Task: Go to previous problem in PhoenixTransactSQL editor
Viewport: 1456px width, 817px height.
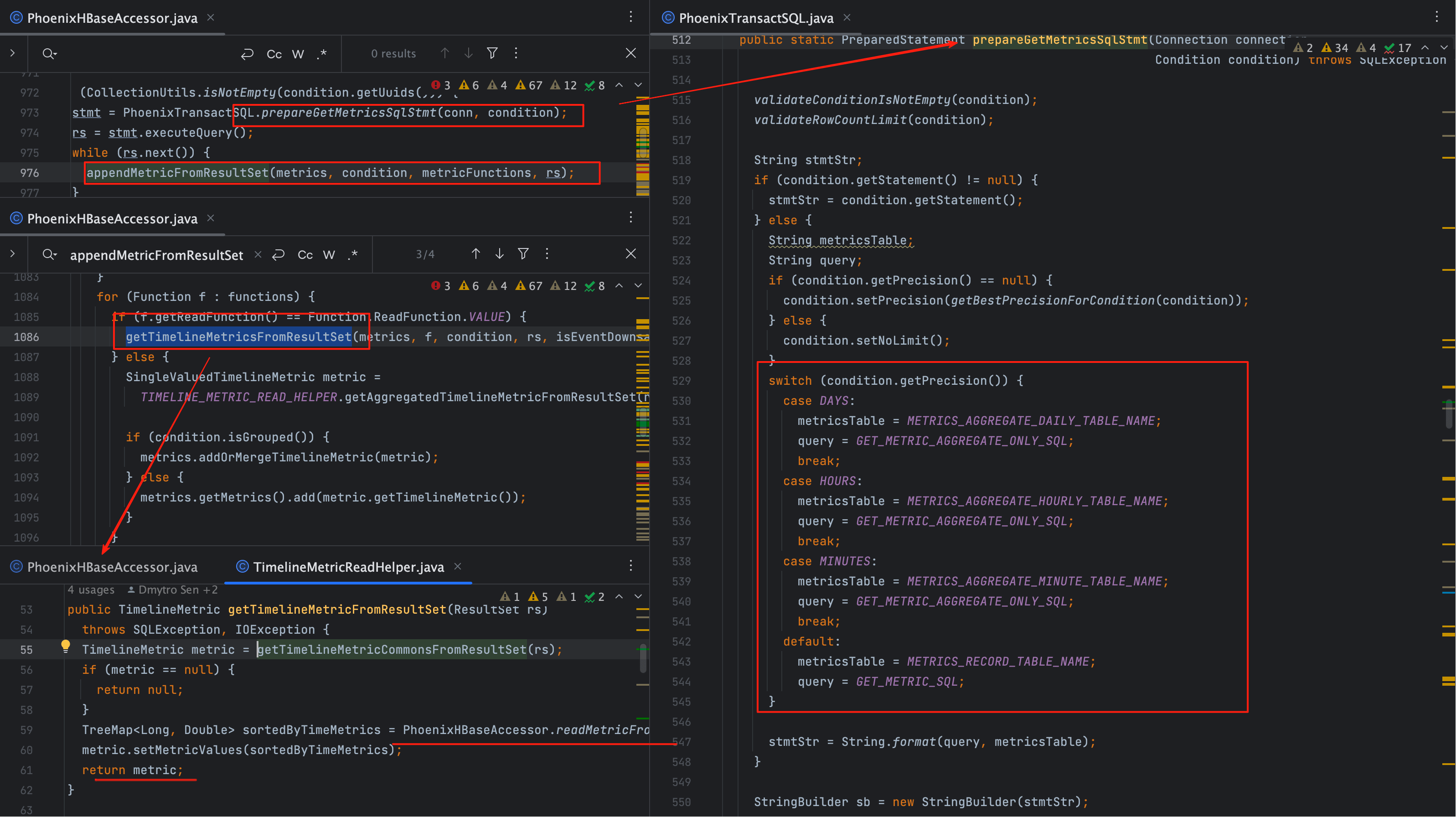Action: pos(1425,47)
